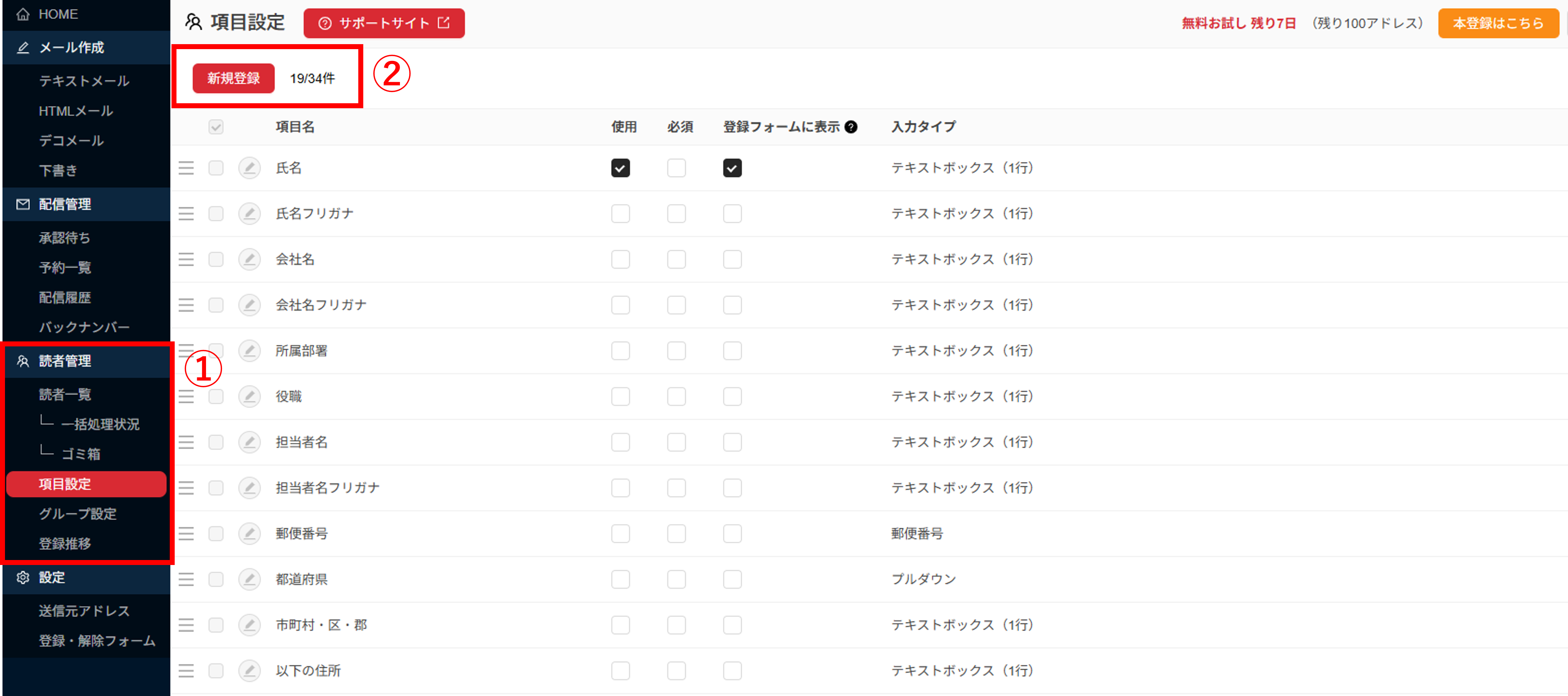Click the help icon beside 登録フォームに表示
Screen dimensions: 1568x696
[x=851, y=127]
